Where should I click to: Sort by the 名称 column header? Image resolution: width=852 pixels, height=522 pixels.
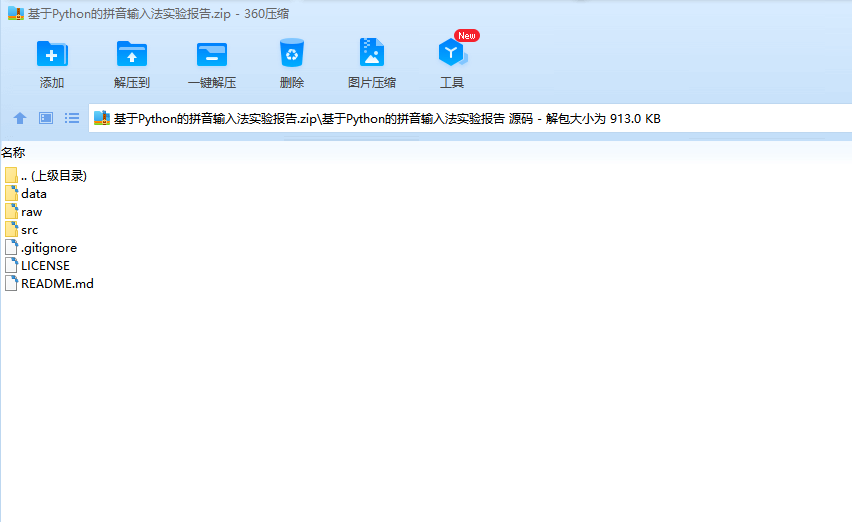click(x=13, y=153)
